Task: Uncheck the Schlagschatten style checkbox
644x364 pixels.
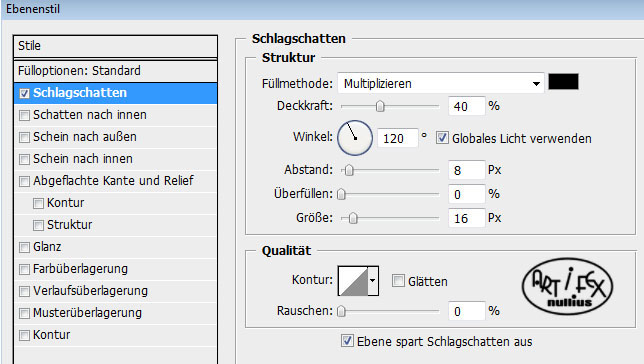Action: 24,93
